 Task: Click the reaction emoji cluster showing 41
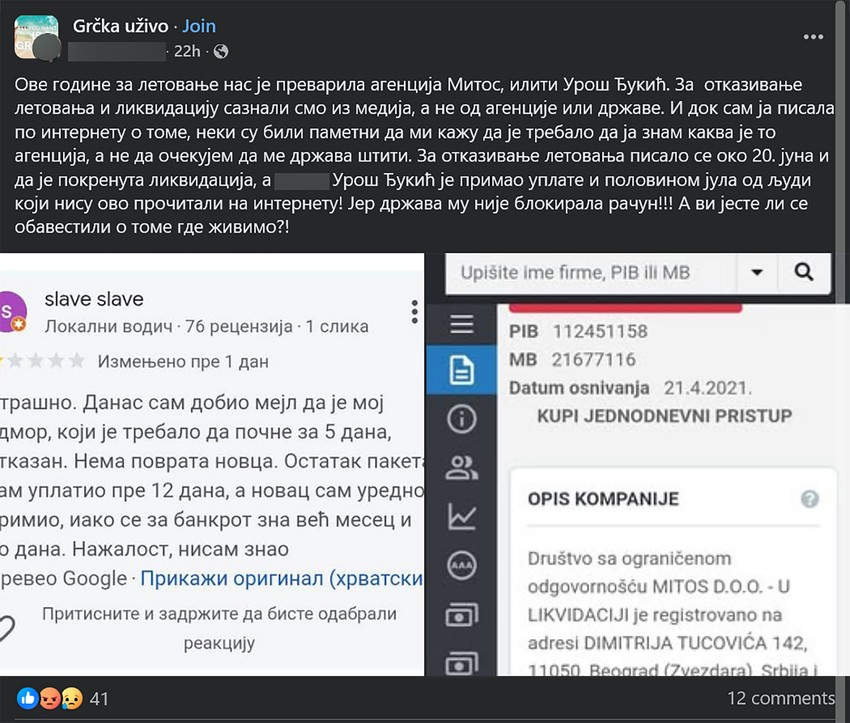tap(50, 699)
